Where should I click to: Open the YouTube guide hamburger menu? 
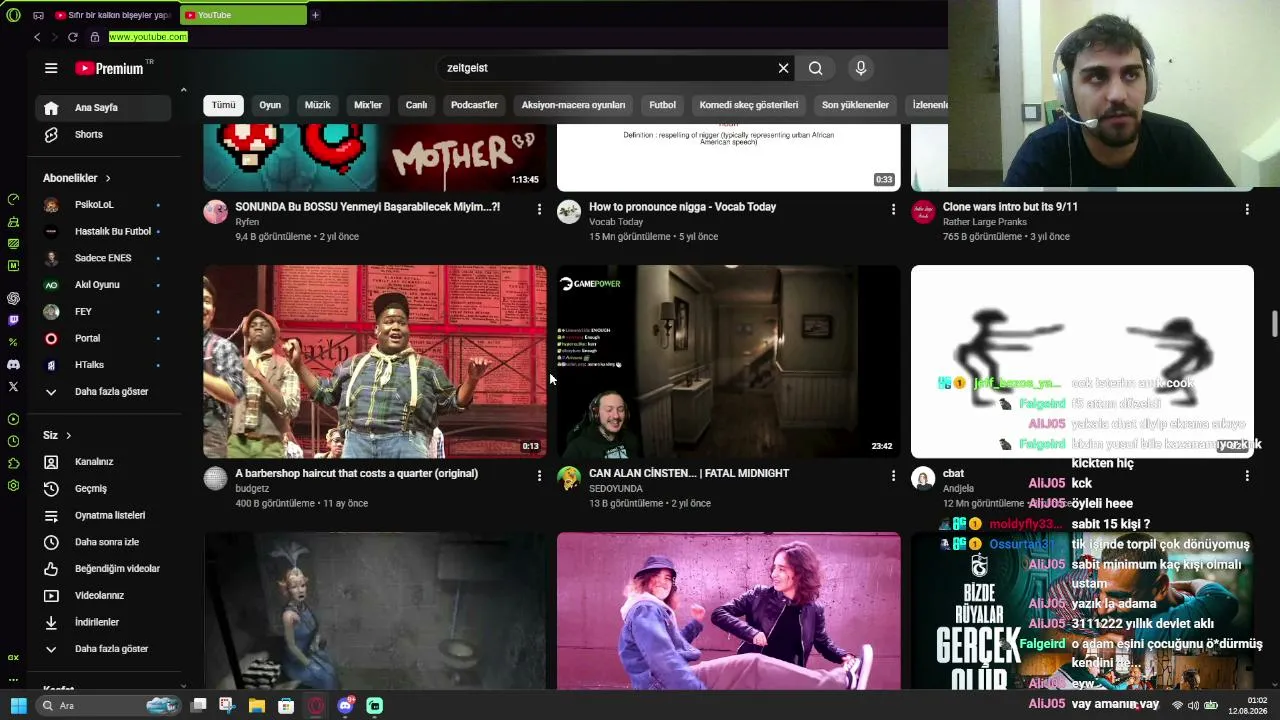pyautogui.click(x=51, y=68)
